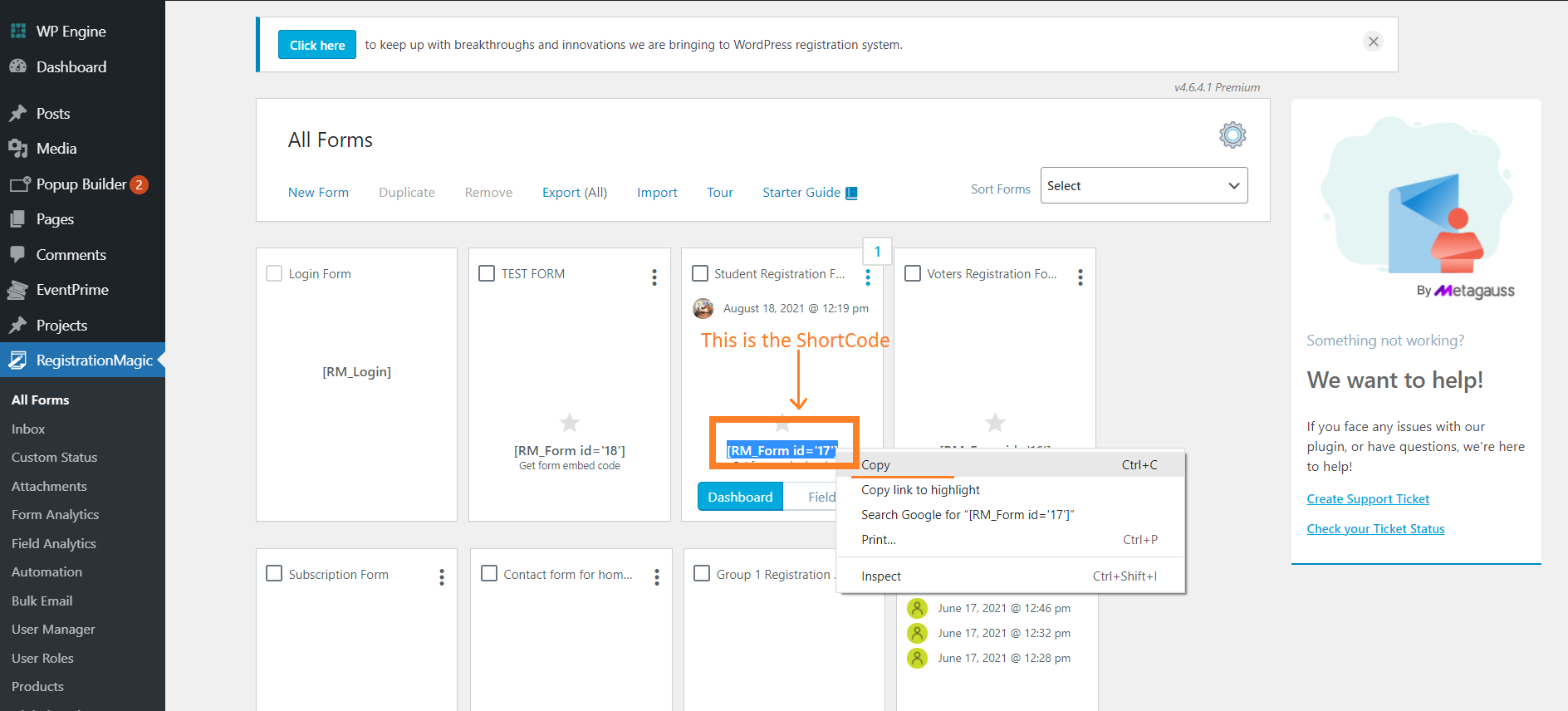
Task: Select the Student Registration form checkbox
Action: pos(700,273)
